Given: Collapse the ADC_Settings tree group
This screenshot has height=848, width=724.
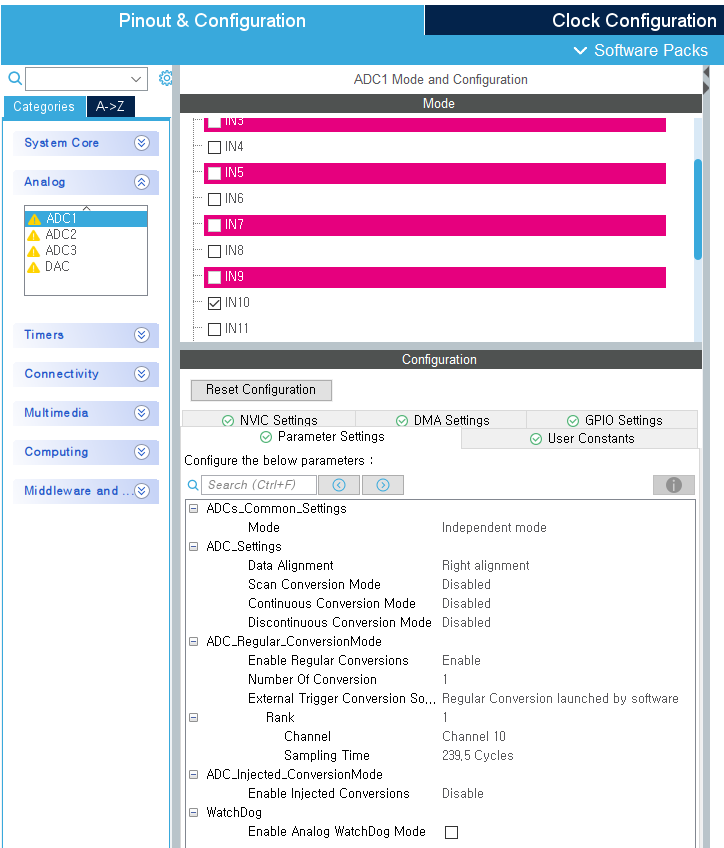Looking at the screenshot, I should tap(193, 547).
